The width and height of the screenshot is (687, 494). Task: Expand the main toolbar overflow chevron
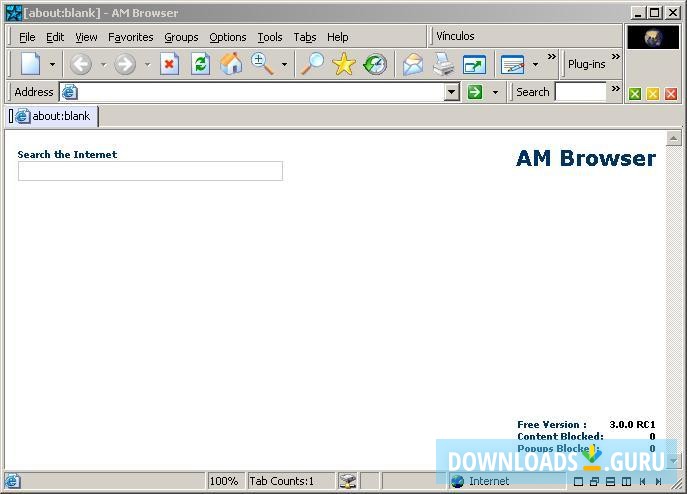click(x=552, y=56)
